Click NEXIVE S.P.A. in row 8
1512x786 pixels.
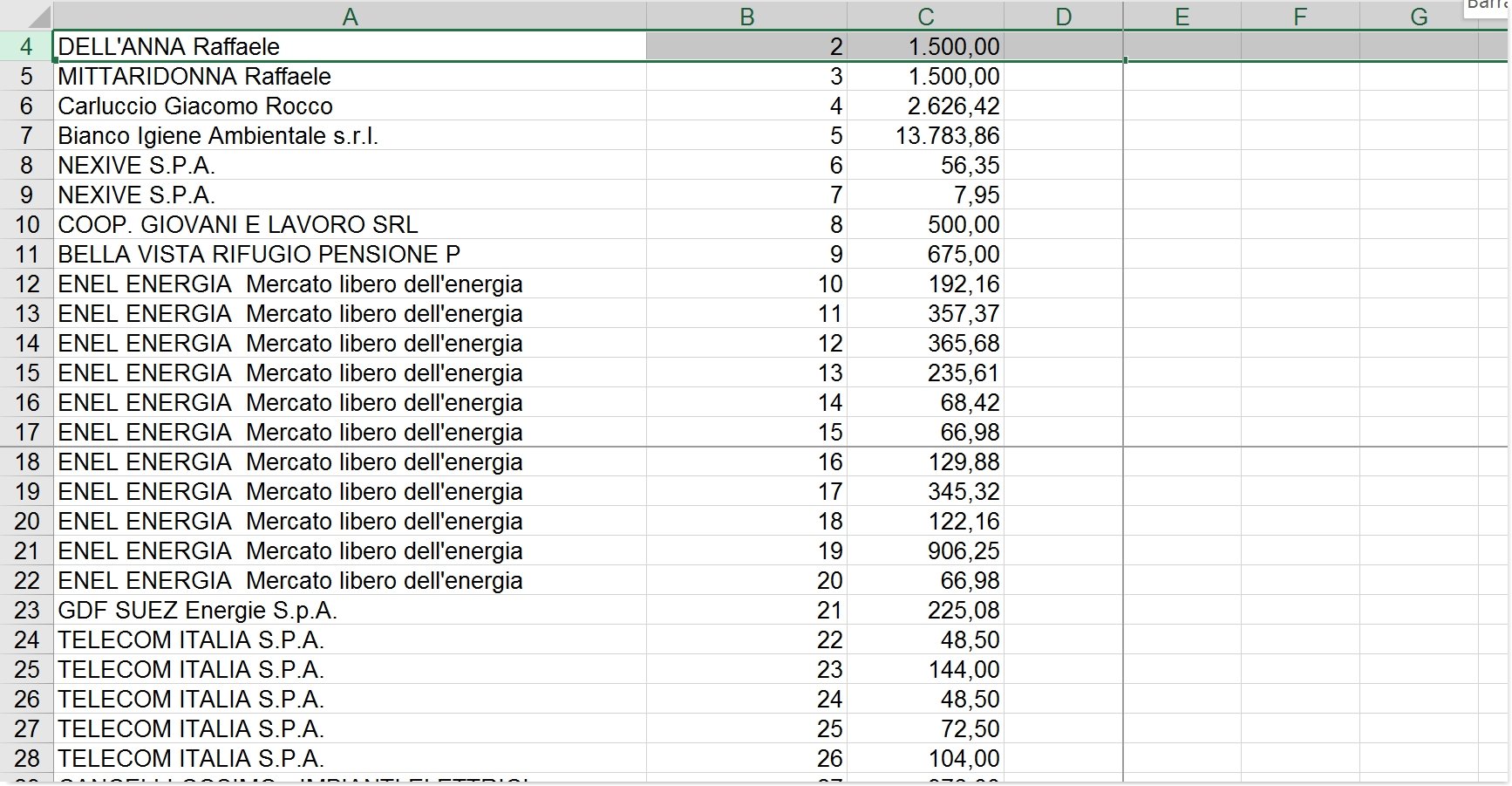350,165
